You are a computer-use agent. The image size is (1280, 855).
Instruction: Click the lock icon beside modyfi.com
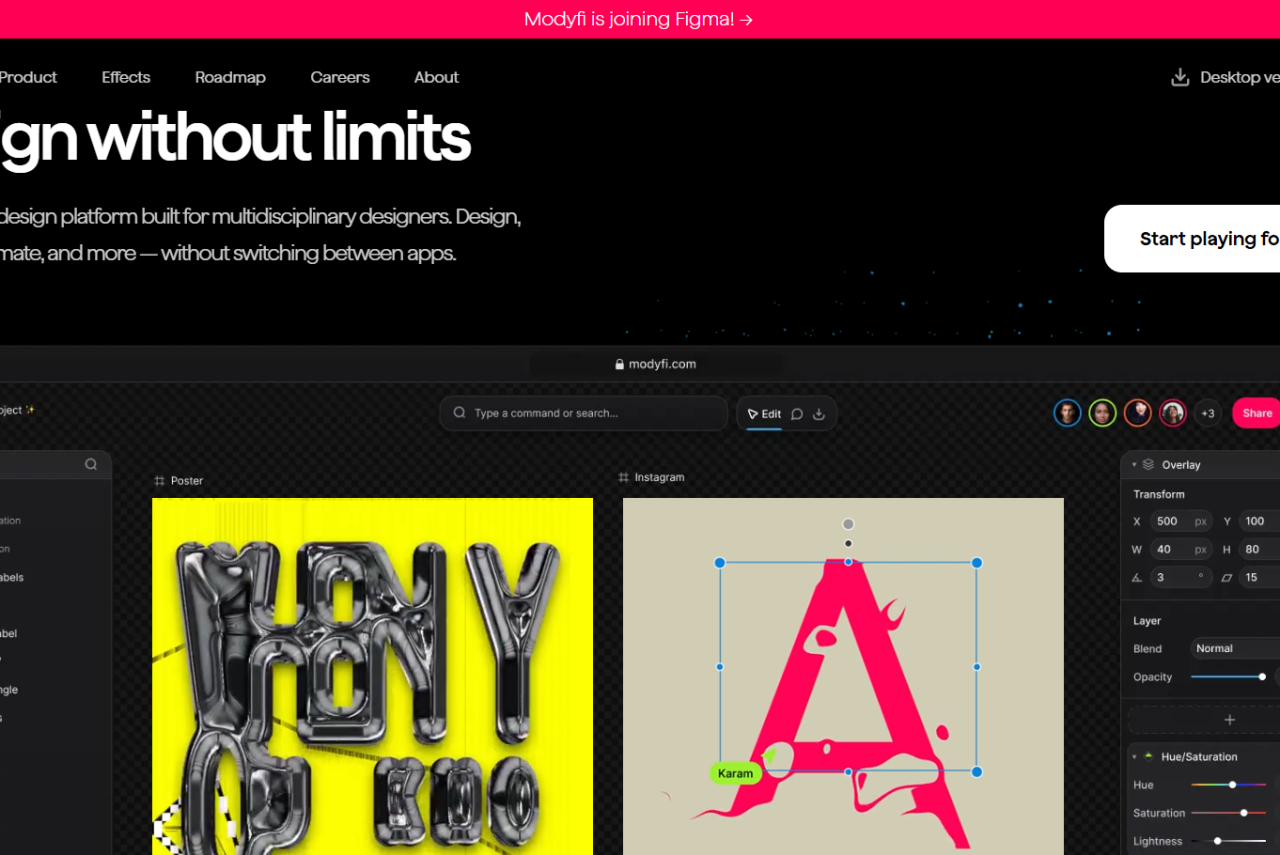pos(620,364)
